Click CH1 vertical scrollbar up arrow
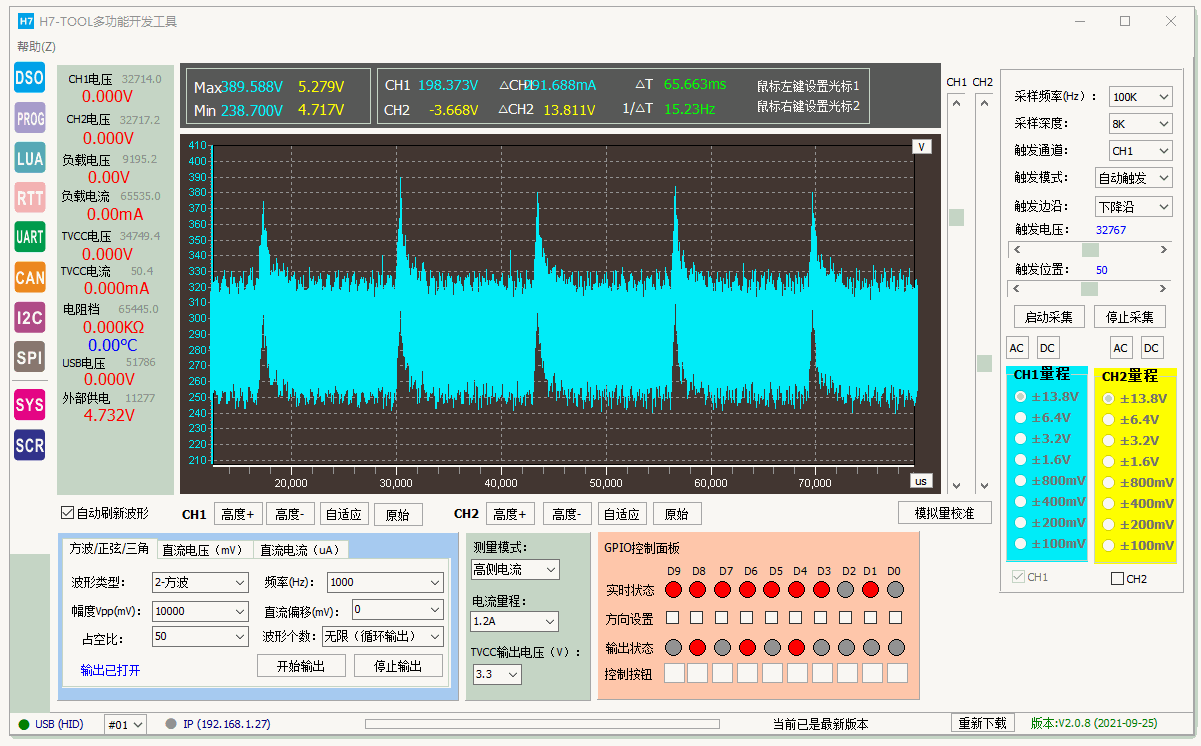Screen dimensions: 1201x746 click(x=957, y=102)
